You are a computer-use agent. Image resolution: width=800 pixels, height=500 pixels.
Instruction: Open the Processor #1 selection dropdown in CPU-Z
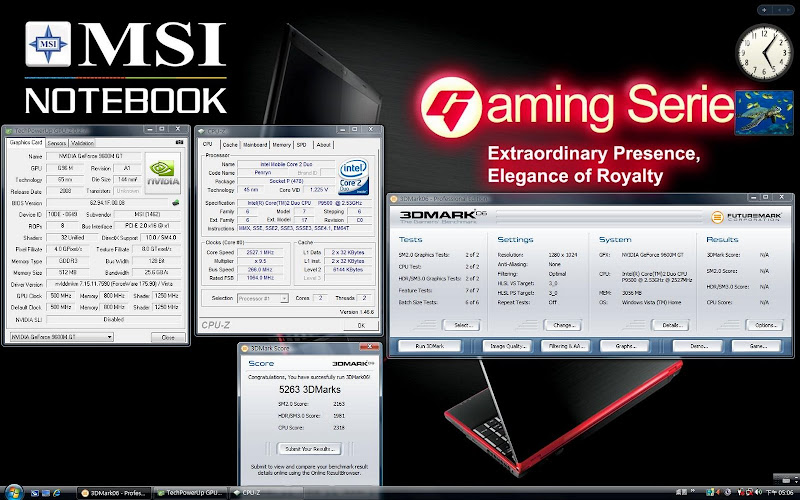tap(263, 298)
